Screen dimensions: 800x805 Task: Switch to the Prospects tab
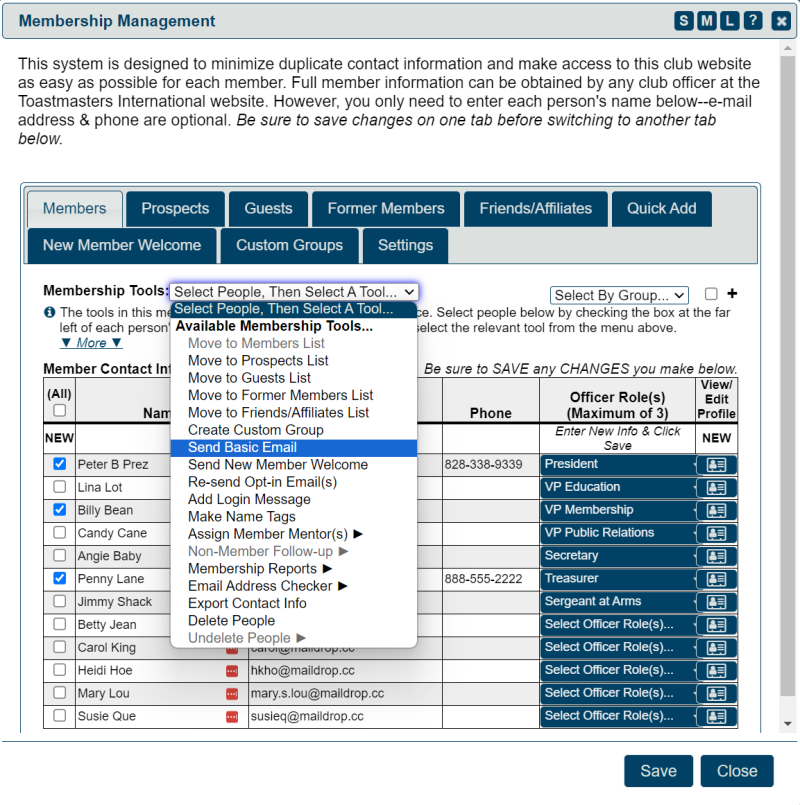[175, 209]
